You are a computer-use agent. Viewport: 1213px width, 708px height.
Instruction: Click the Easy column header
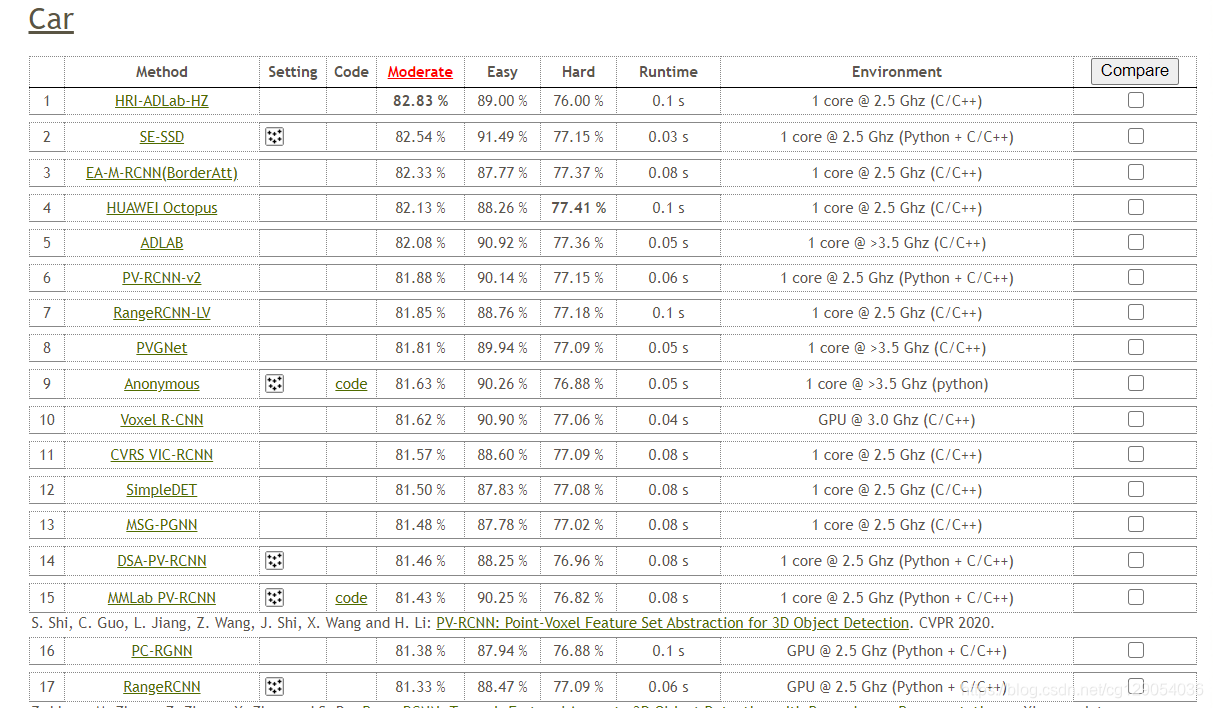(502, 72)
